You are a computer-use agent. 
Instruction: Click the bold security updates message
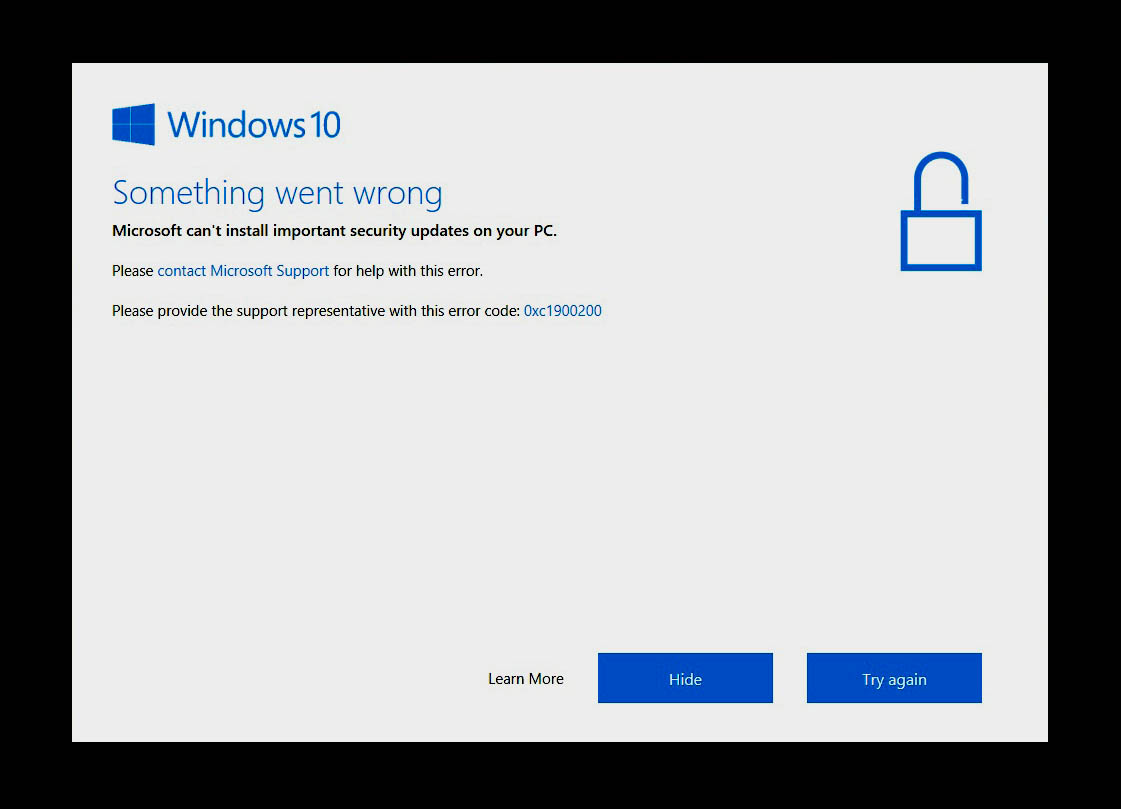click(334, 231)
